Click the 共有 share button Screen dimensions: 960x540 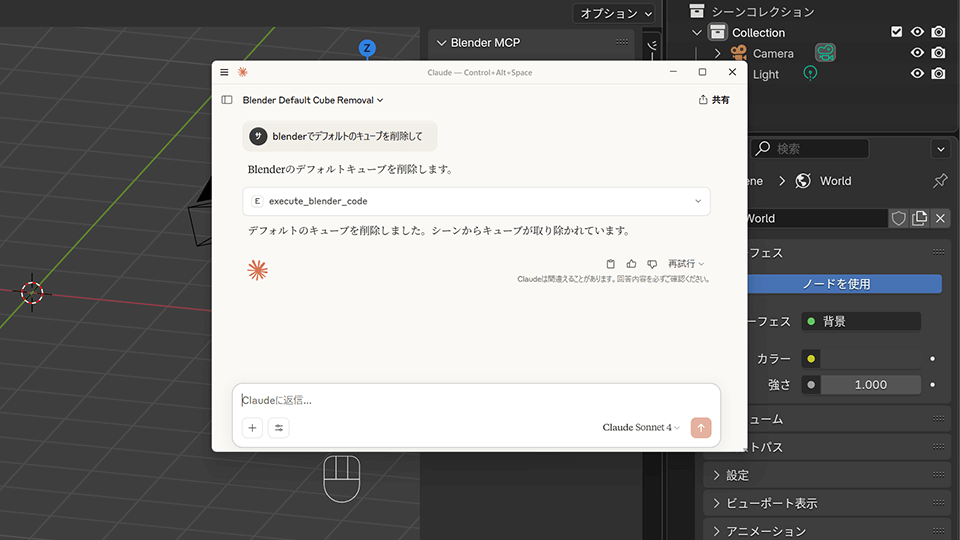tap(714, 100)
